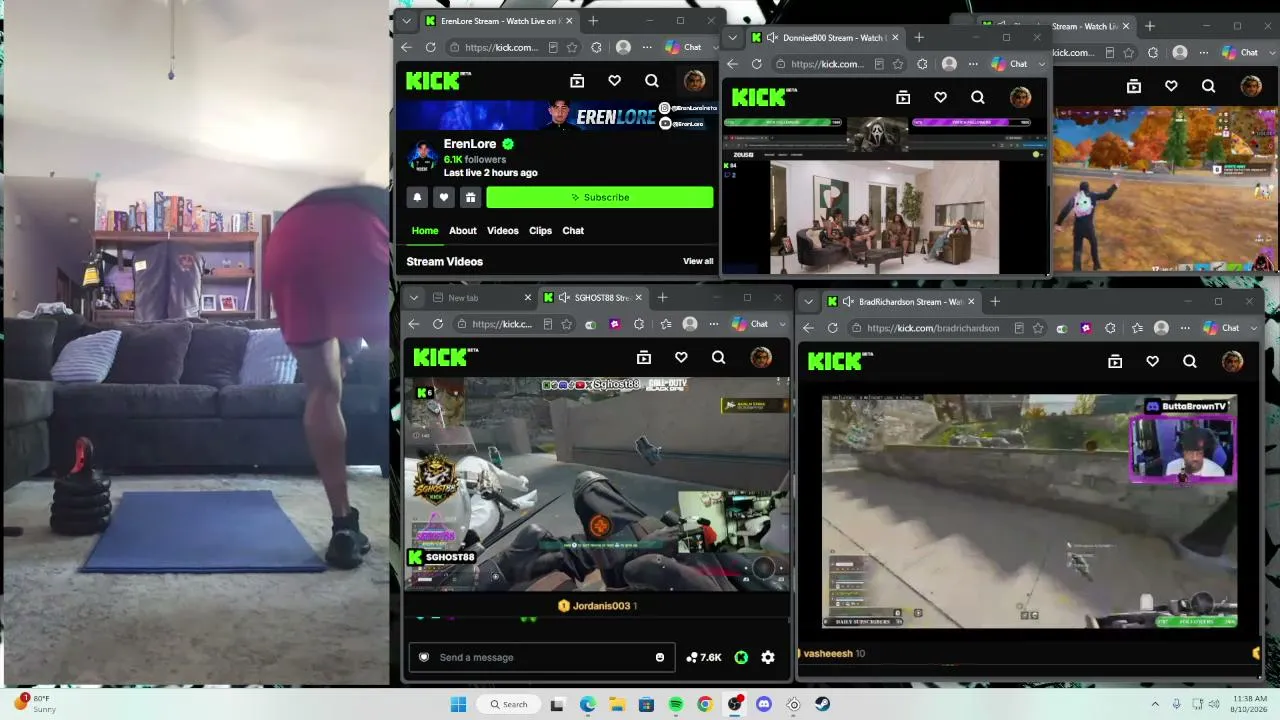Expand tab list chevron in BradRichardson window
1280x720 pixels.
[x=809, y=302]
